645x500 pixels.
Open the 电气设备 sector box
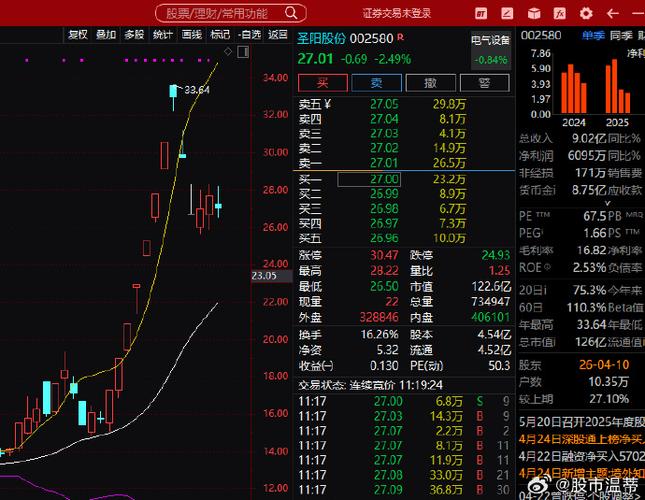[490, 50]
